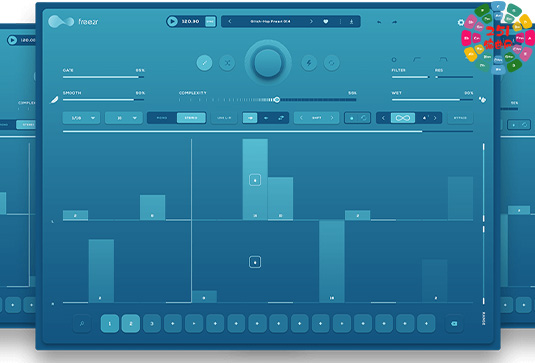Click the redo arrow icon
Screen dimensions: 535x363
tap(394, 22)
